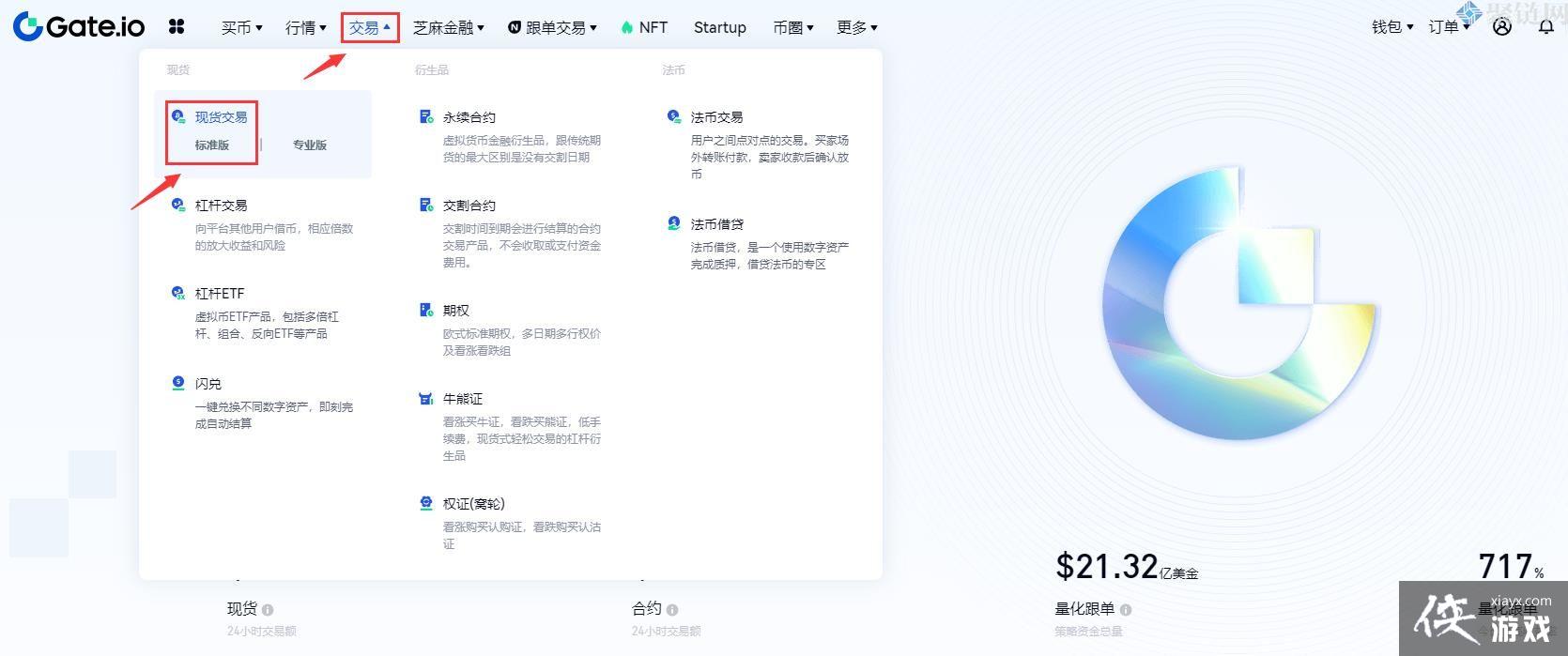Open 杠杆ETF from the menu
The image size is (1568, 656).
pos(220,294)
